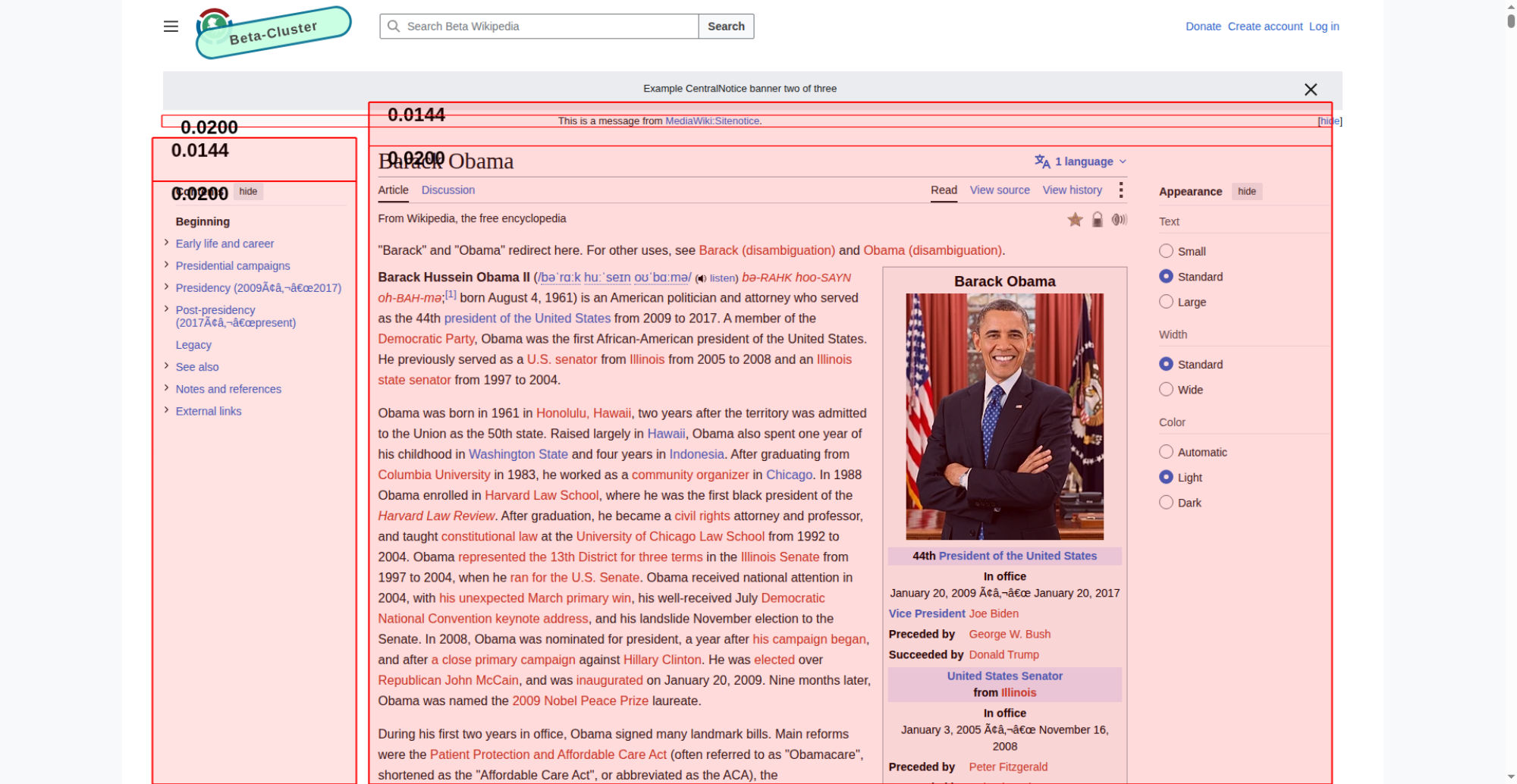Expand Presidential campaigns section arrow

click(x=166, y=265)
